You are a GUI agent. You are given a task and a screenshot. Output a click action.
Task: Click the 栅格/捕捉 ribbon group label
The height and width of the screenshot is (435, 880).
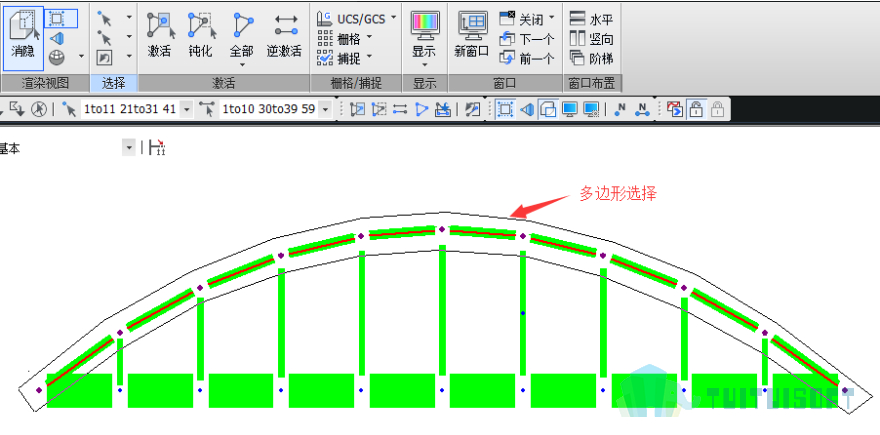pyautogui.click(x=356, y=84)
